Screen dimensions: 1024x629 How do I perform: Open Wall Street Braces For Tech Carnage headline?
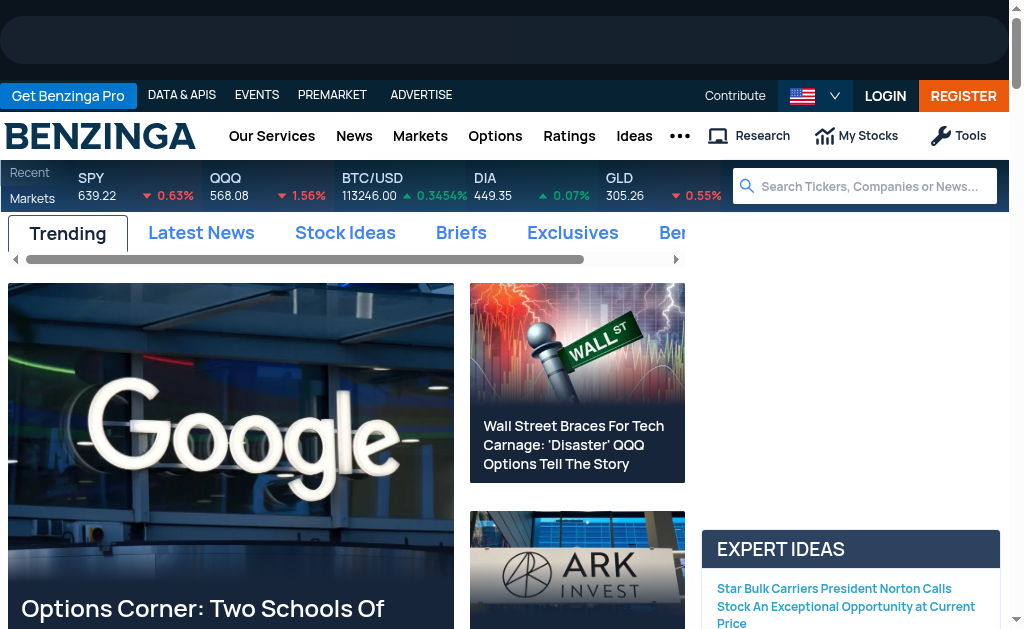point(573,445)
